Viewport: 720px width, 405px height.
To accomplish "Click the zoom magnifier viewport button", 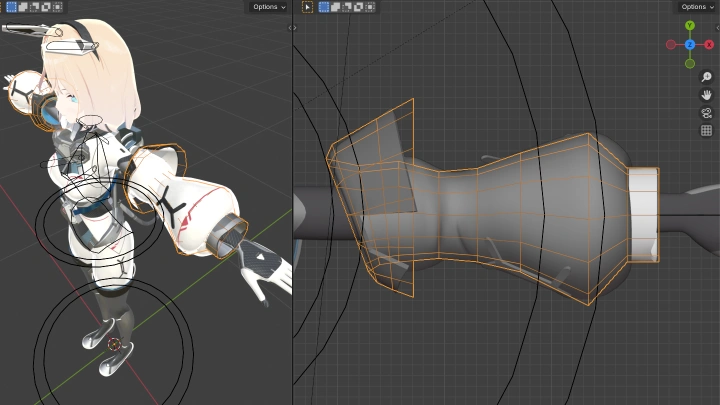I will pyautogui.click(x=707, y=76).
